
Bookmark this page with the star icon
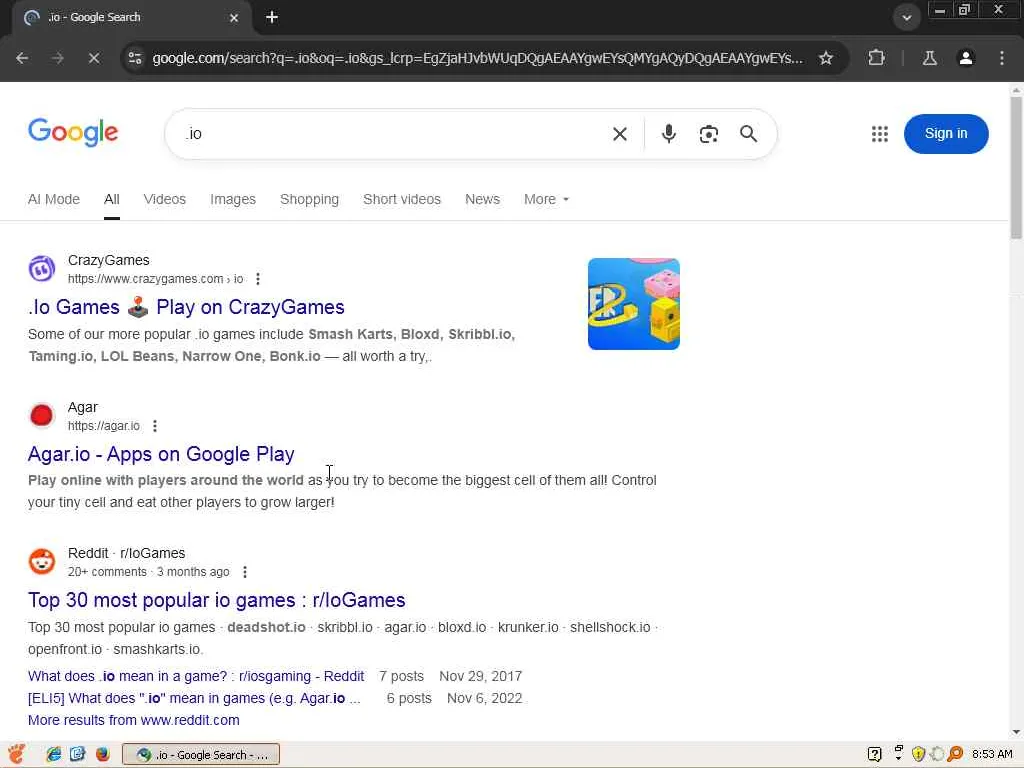click(825, 58)
